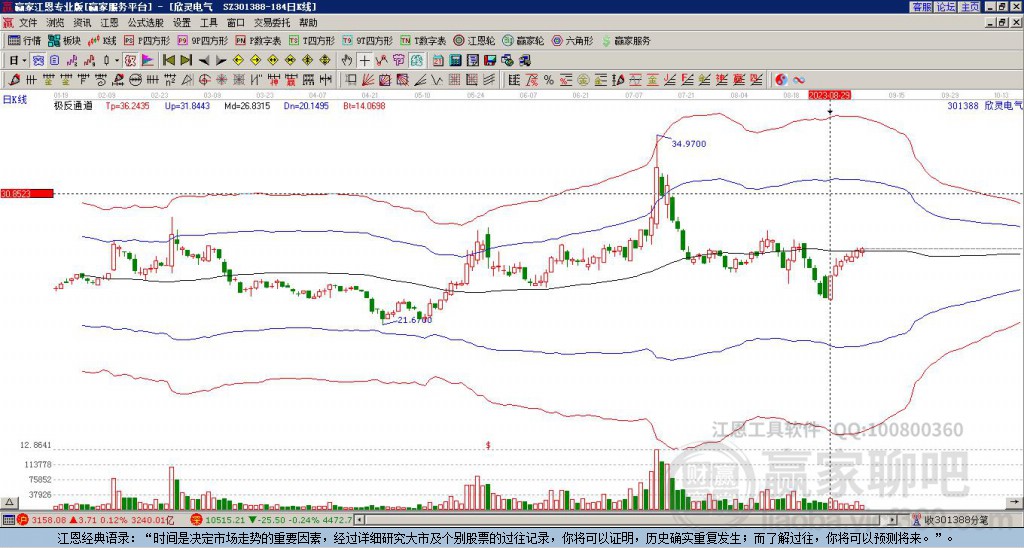The height and width of the screenshot is (548, 1024).
Task: Click the horizontal scrollbar right arrow
Action: [x=893, y=520]
